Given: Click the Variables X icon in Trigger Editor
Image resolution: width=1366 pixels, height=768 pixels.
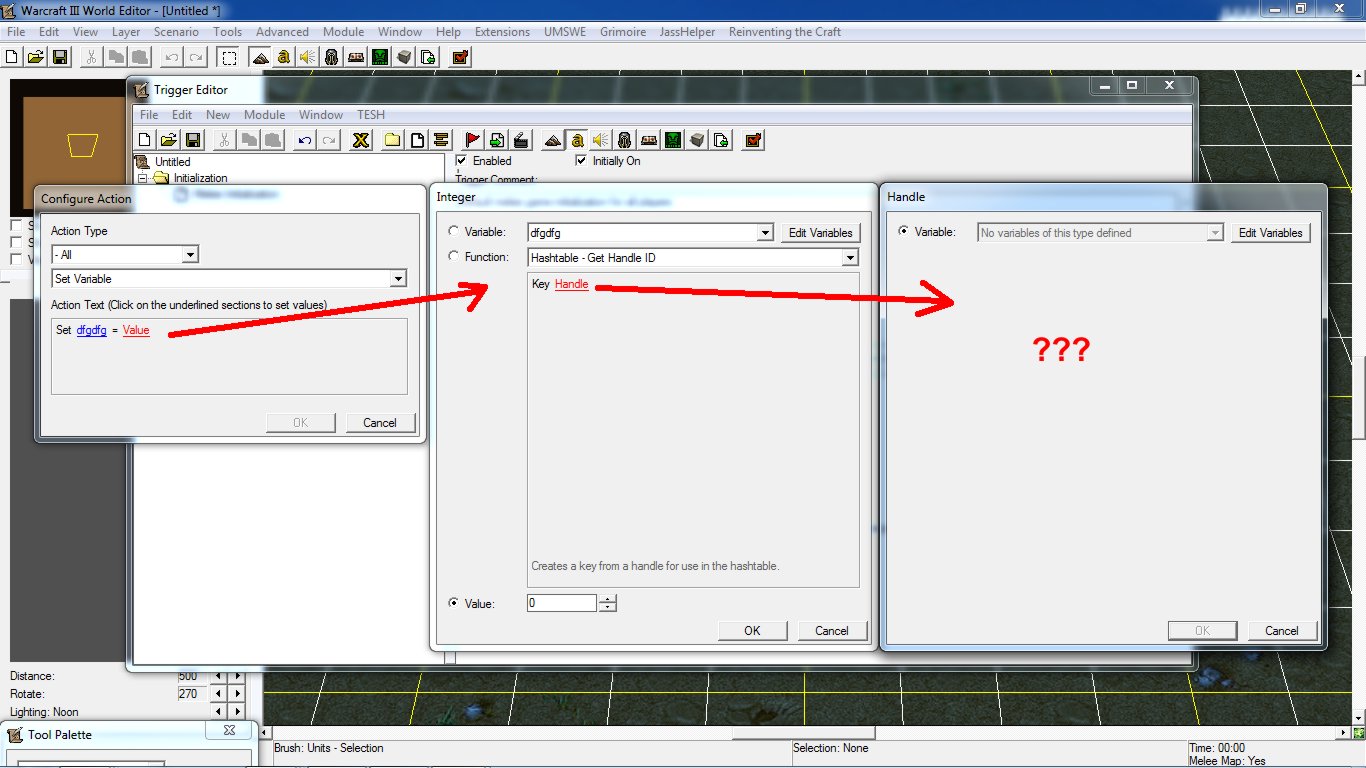Looking at the screenshot, I should point(362,140).
